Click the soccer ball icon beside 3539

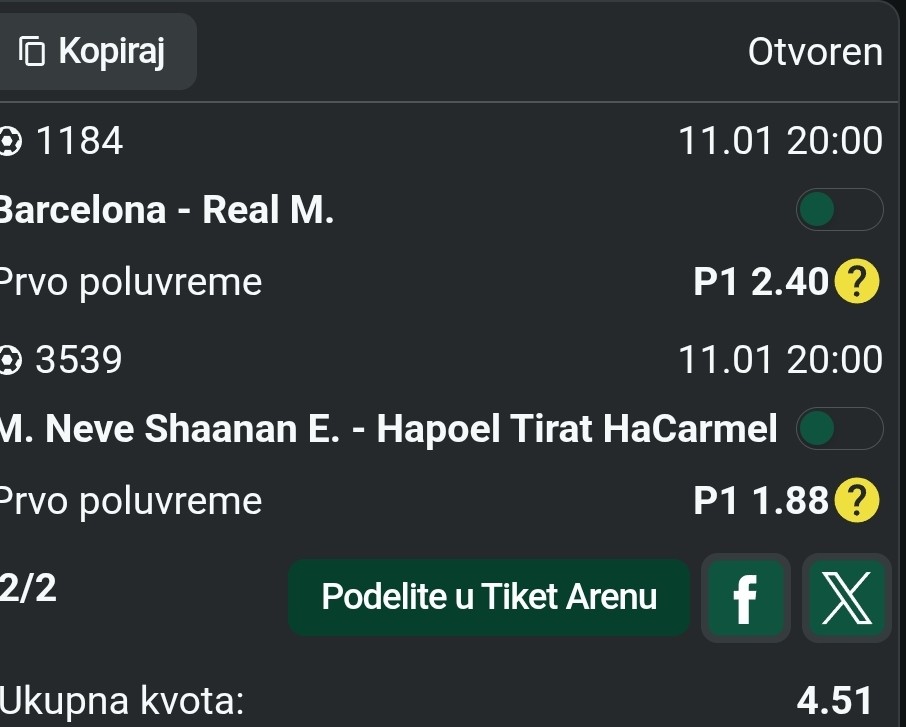[9, 359]
